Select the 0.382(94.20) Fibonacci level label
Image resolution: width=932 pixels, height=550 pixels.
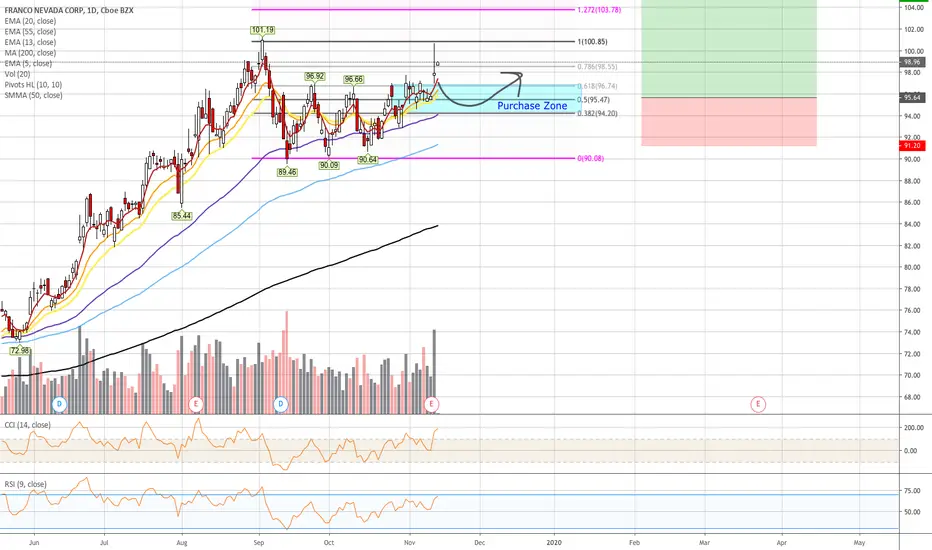click(x=597, y=114)
